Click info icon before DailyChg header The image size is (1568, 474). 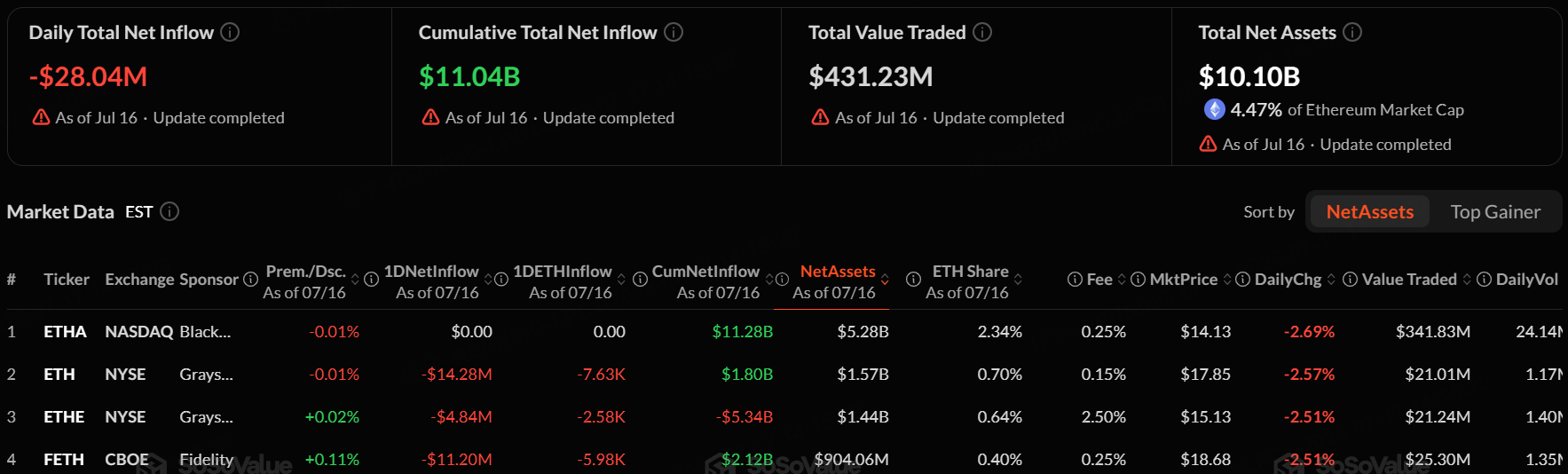pos(1243,279)
